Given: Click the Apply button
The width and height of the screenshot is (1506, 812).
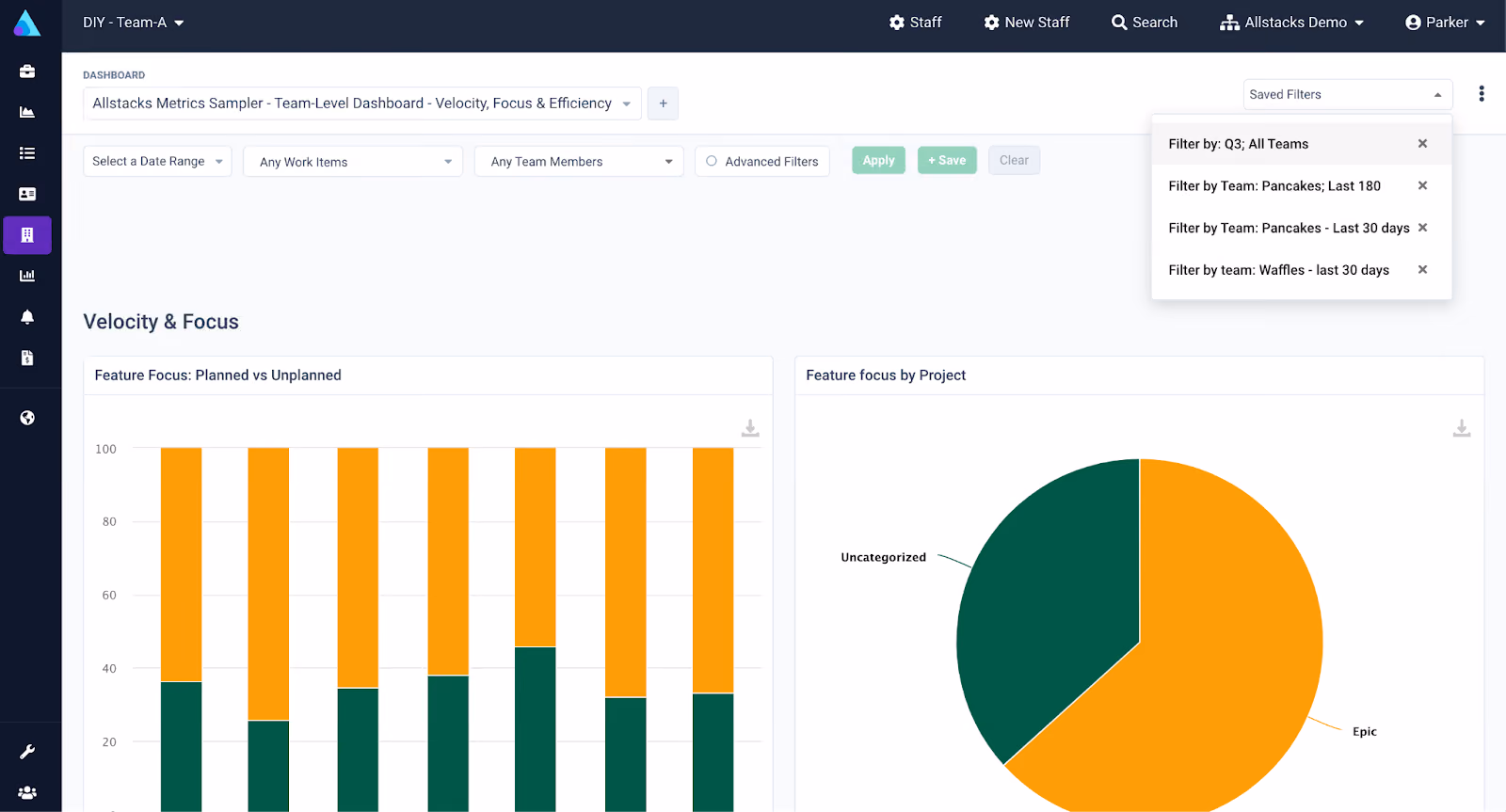Looking at the screenshot, I should pyautogui.click(x=879, y=160).
